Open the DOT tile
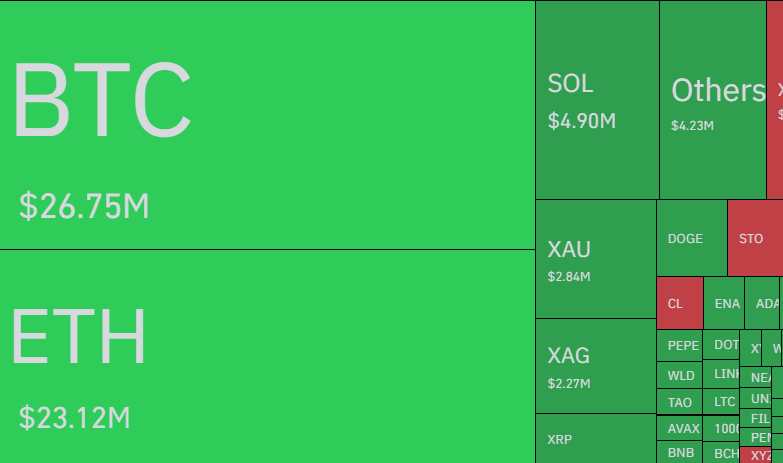Screen dimensions: 783x463 pos(722,344)
